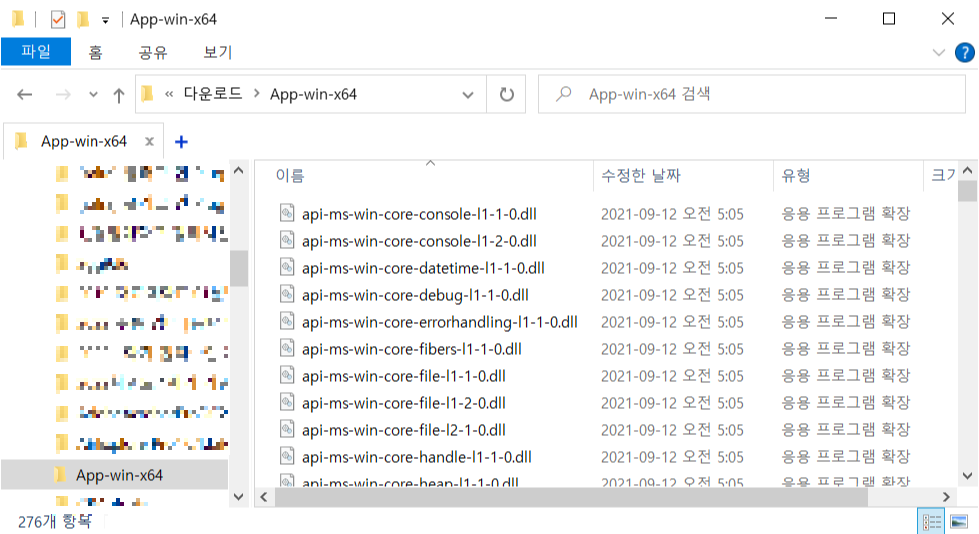
Task: Click folder icon beside App-win-x64 tree item
Action: (61, 475)
